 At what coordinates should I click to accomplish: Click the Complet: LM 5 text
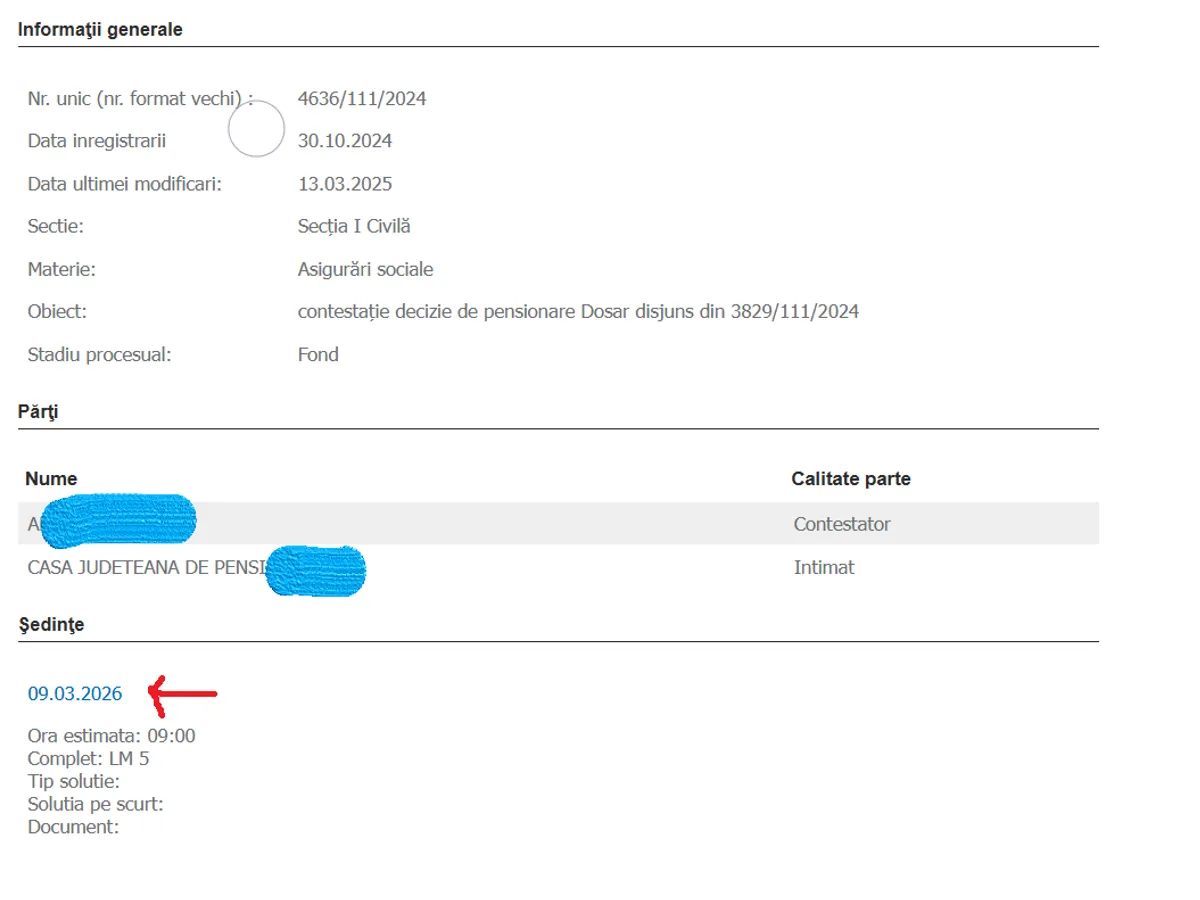[x=89, y=759]
